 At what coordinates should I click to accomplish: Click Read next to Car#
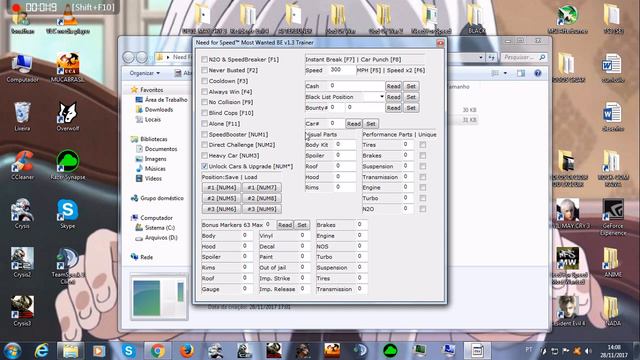point(353,124)
